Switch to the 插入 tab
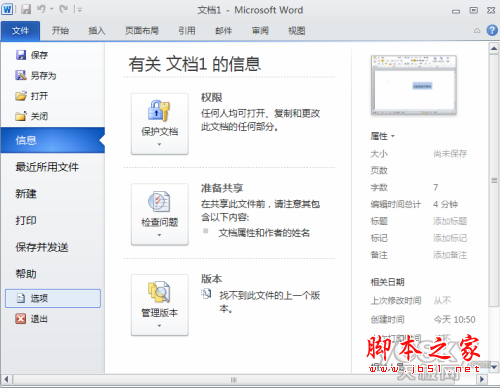 (97, 31)
